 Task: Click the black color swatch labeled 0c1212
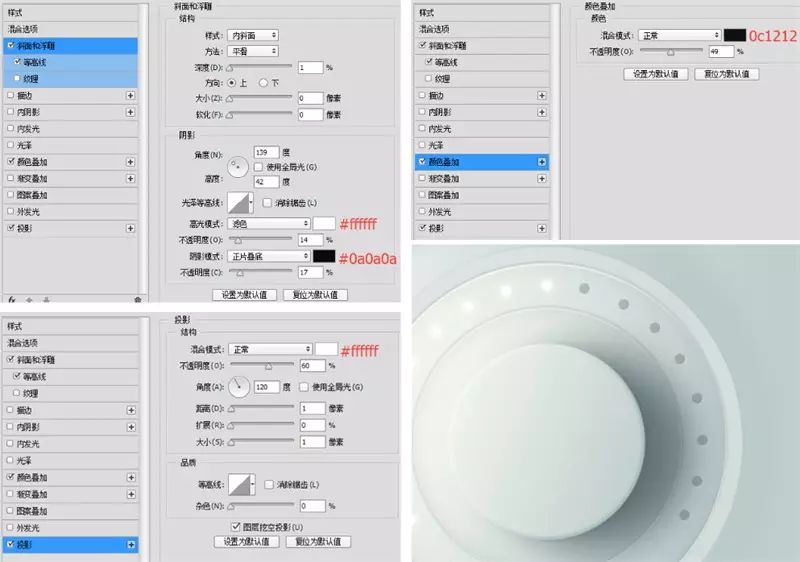pyautogui.click(x=735, y=35)
